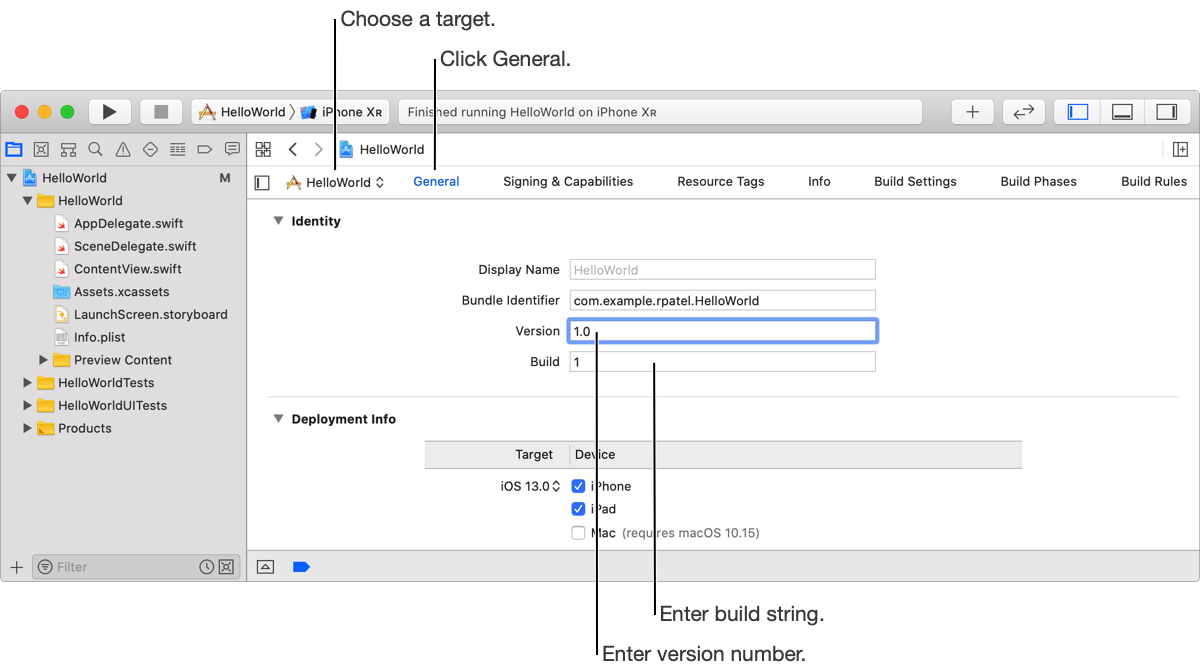Screen dimensions: 1200x672
Task: Toggle project and targets list sidebar
Action: [x=262, y=182]
